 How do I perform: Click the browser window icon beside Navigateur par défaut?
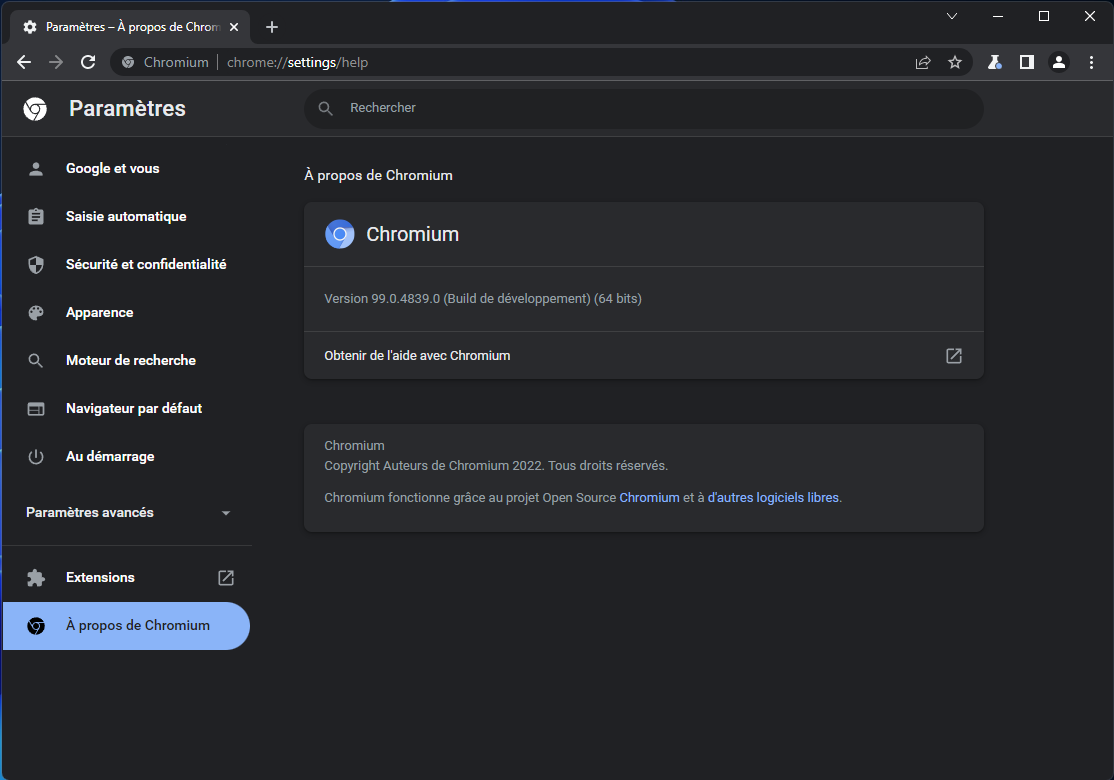(36, 408)
